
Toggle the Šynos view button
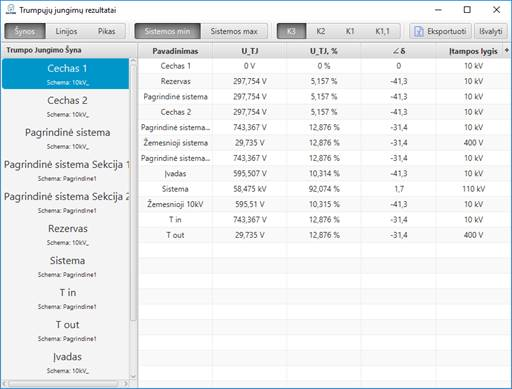pyautogui.click(x=25, y=31)
